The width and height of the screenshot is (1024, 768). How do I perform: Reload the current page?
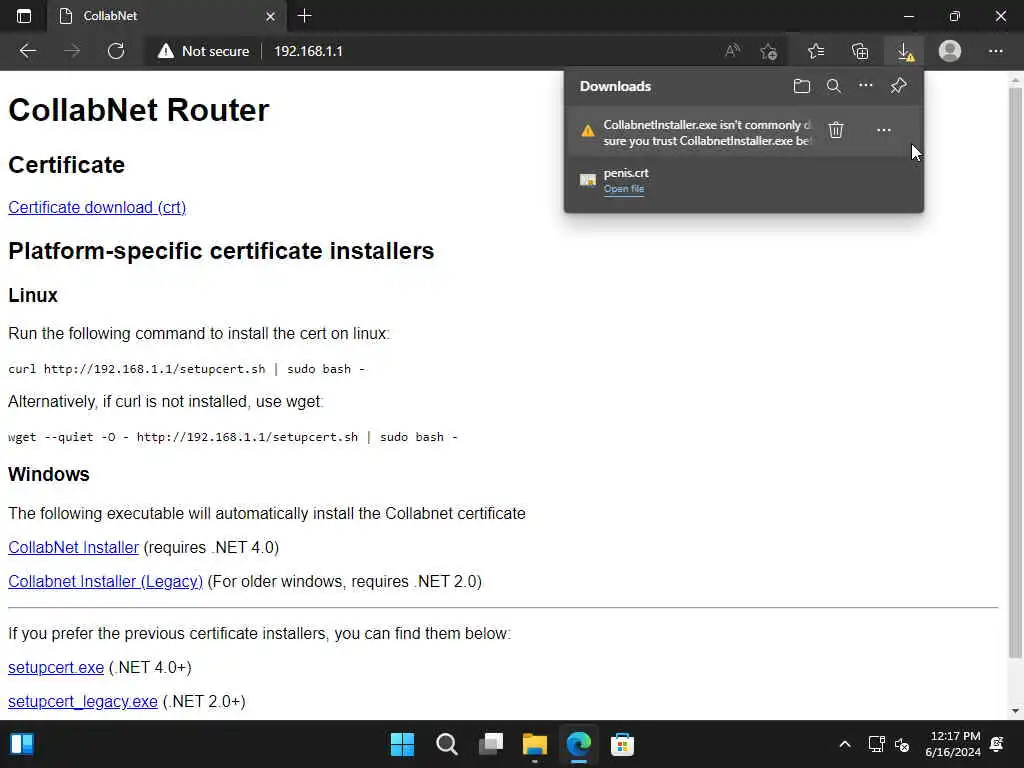click(116, 51)
